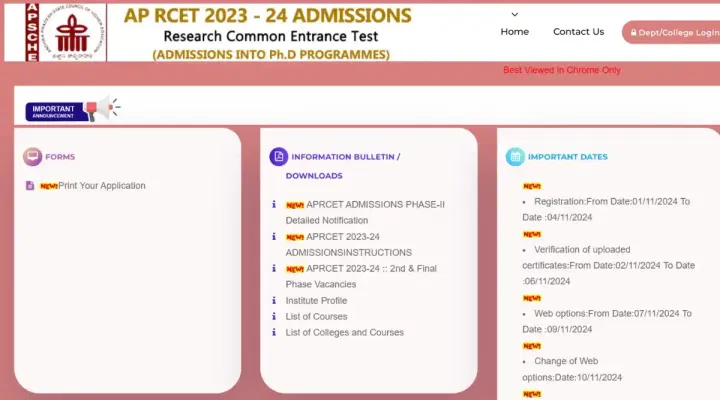This screenshot has height=400, width=720.
Task: Click the info icon beside Institute Profile
Action: pyautogui.click(x=274, y=300)
